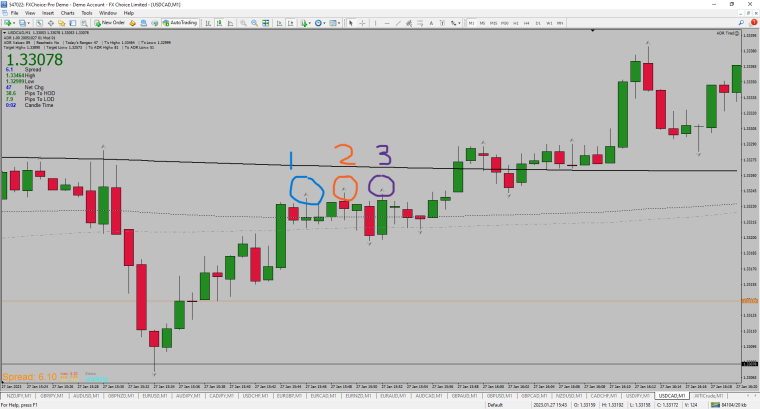Viewport: 760px width, 409px height.
Task: Select the crosshair tool
Action: click(362, 23)
